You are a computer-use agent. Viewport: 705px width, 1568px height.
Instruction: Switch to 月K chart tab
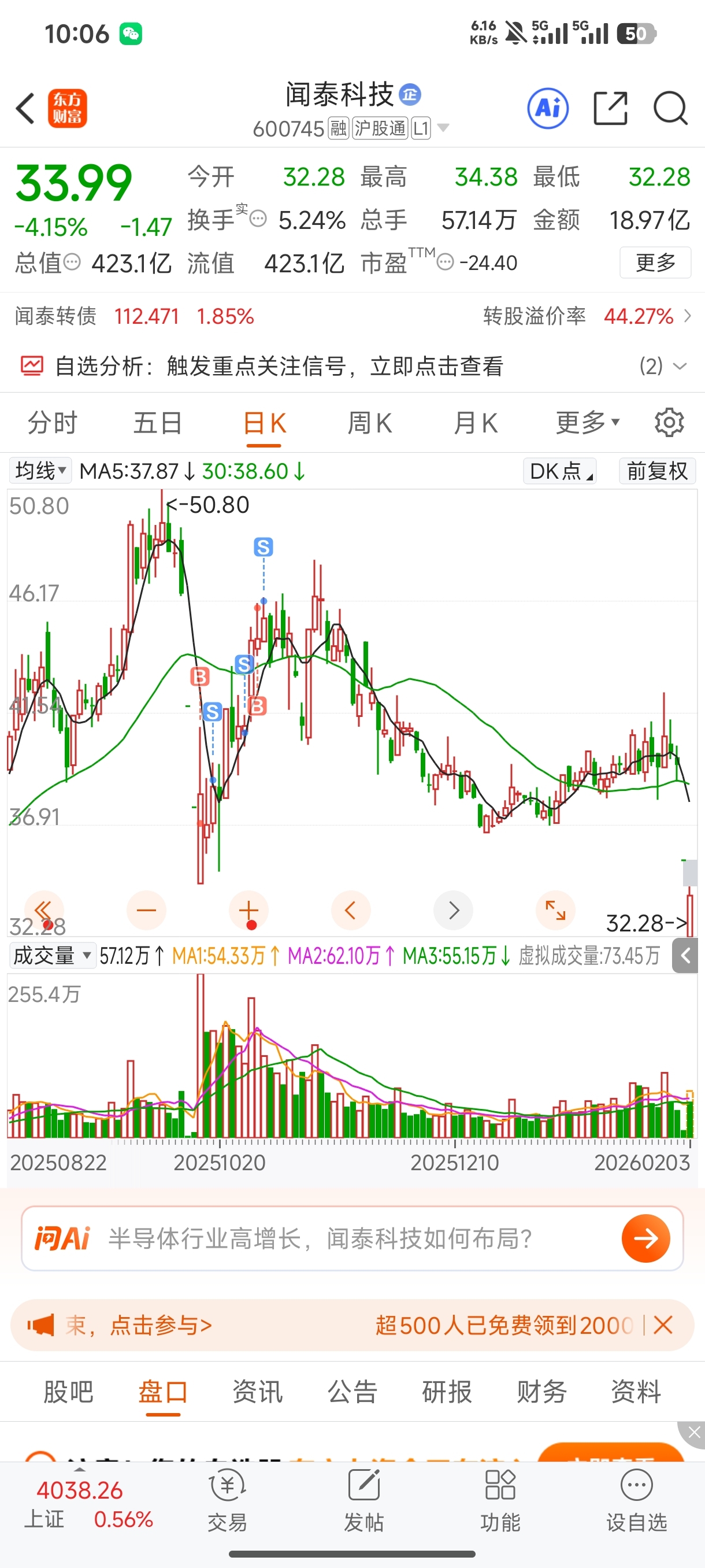point(476,423)
